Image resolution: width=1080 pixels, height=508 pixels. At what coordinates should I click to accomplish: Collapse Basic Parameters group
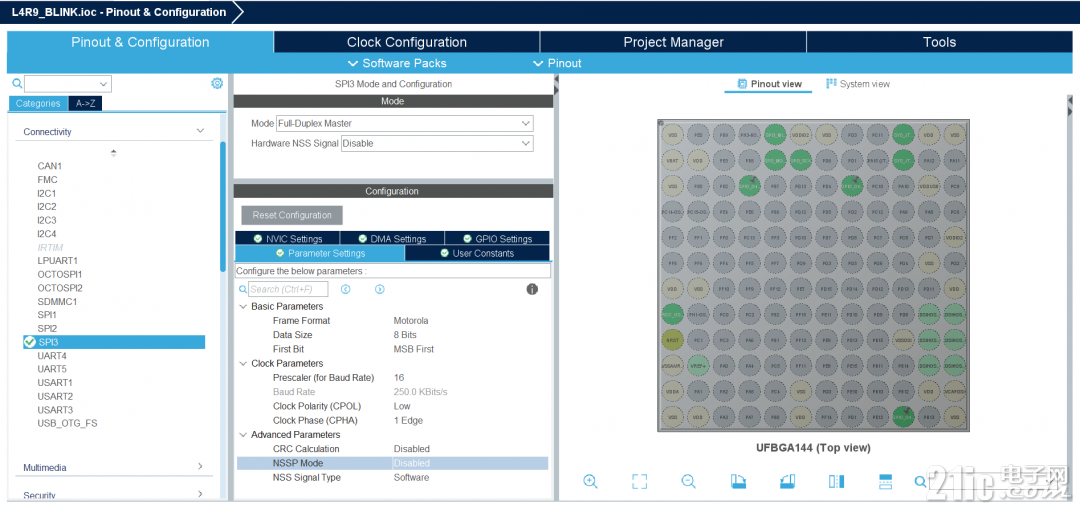243,306
